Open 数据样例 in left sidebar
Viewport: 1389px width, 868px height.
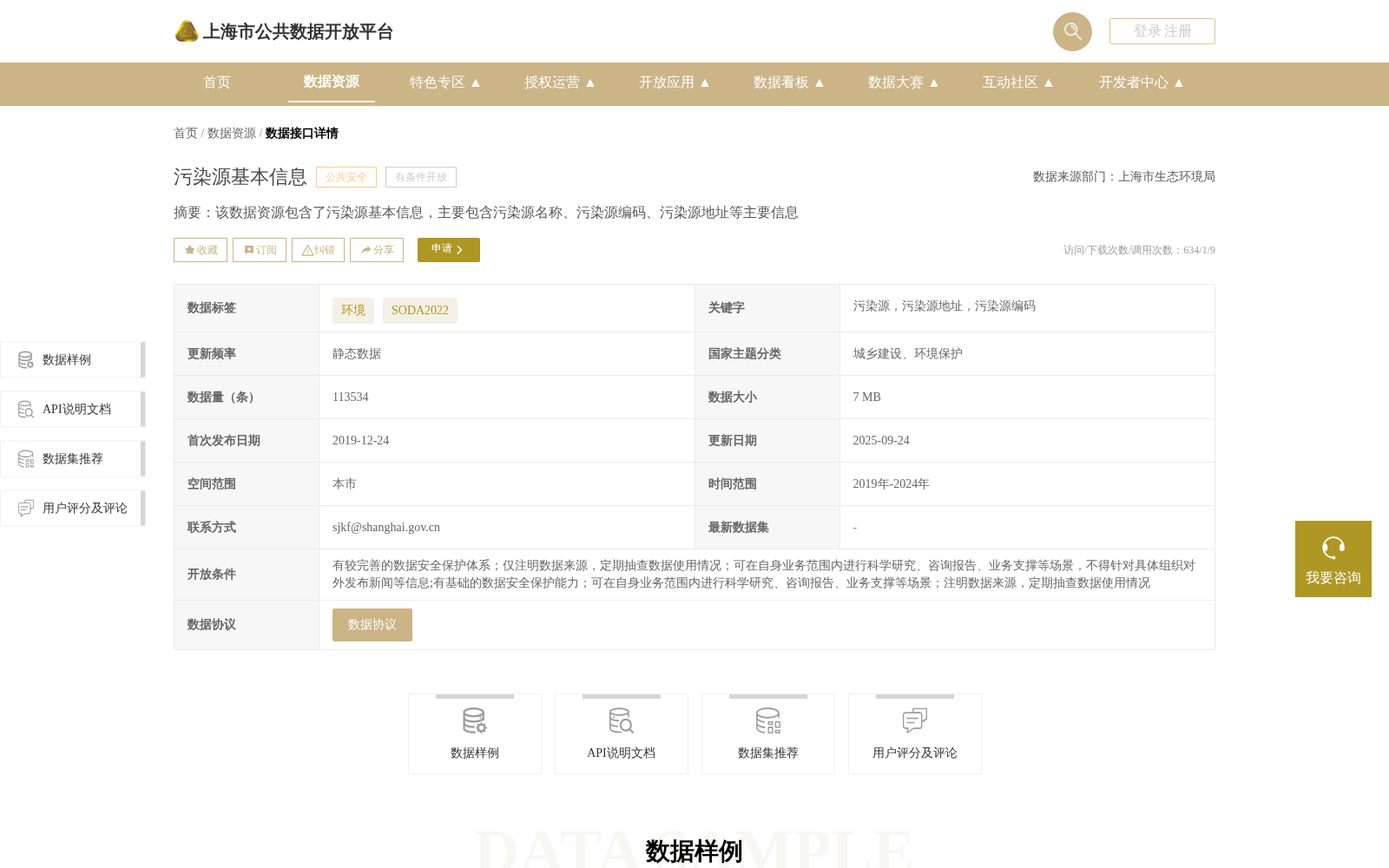[x=72, y=359]
